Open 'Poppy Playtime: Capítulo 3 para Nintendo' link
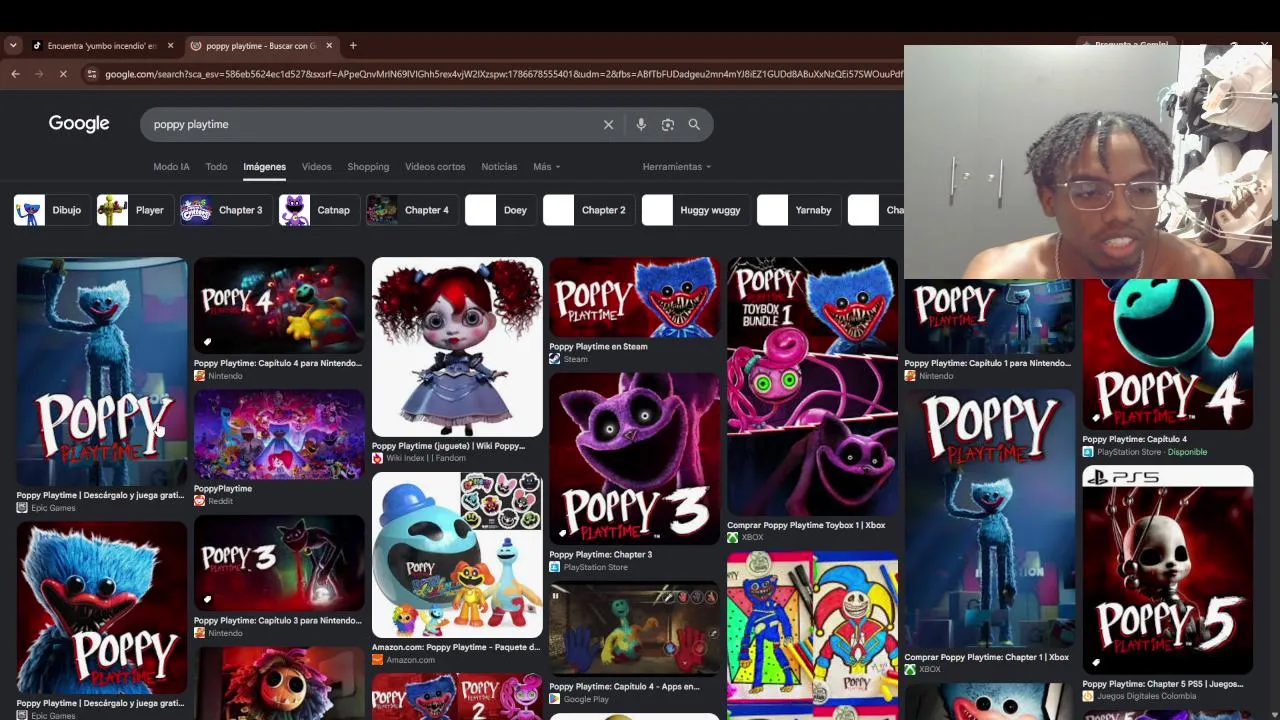 (x=278, y=620)
